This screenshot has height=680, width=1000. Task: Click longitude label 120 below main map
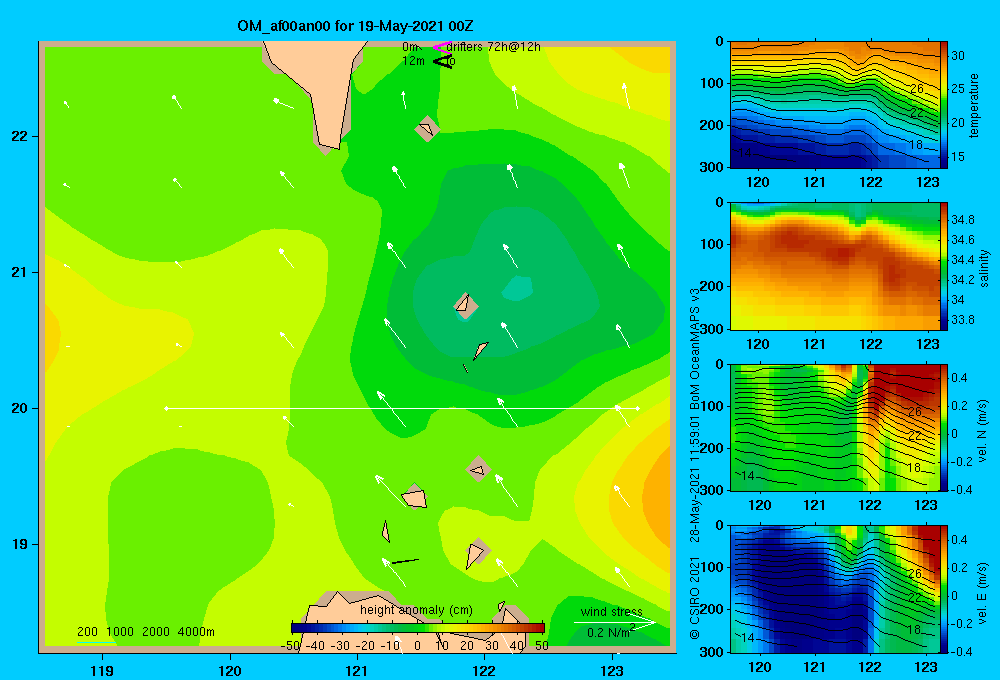(x=230, y=670)
